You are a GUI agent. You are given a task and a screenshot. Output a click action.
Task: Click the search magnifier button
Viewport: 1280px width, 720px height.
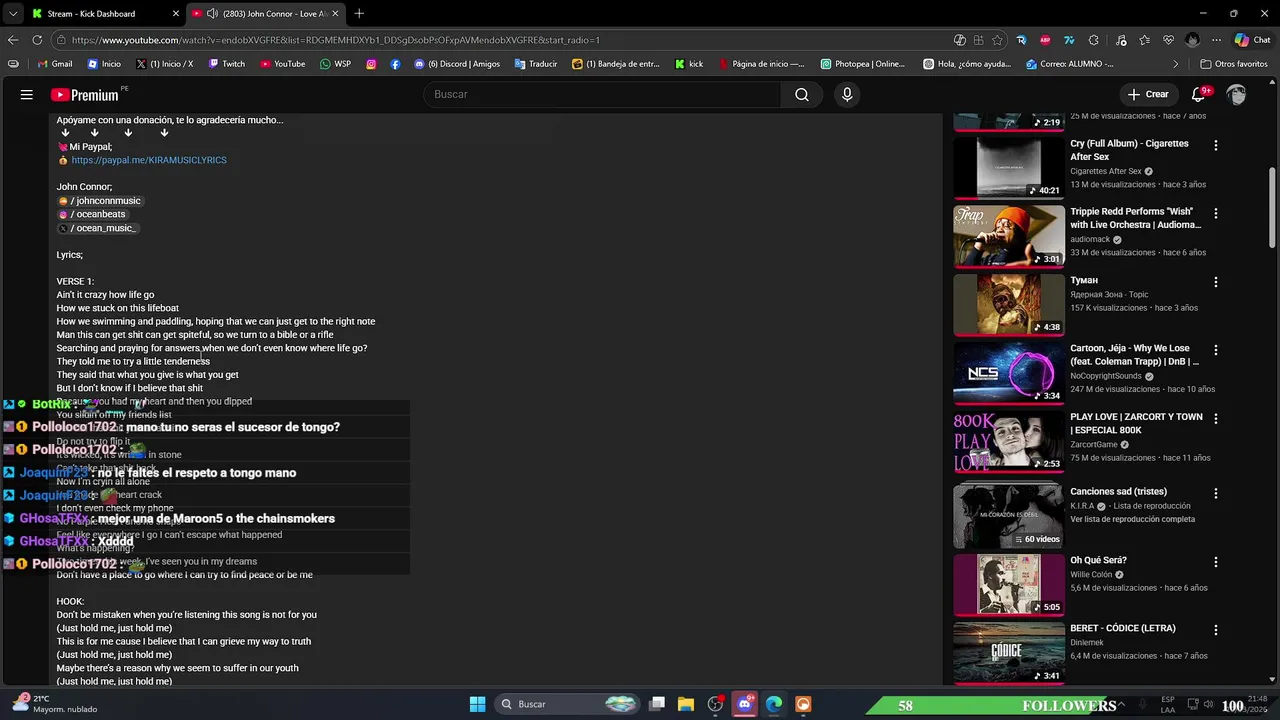[801, 94]
